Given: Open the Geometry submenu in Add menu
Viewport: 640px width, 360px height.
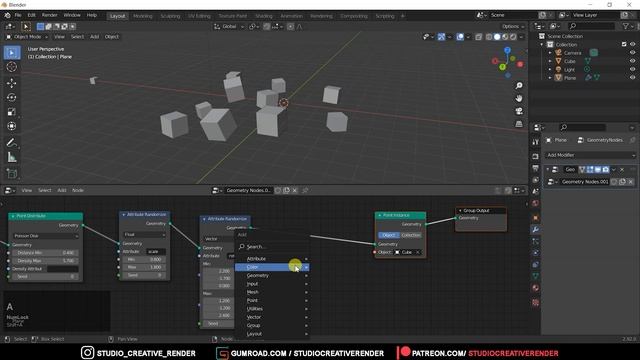Looking at the screenshot, I should [272, 276].
